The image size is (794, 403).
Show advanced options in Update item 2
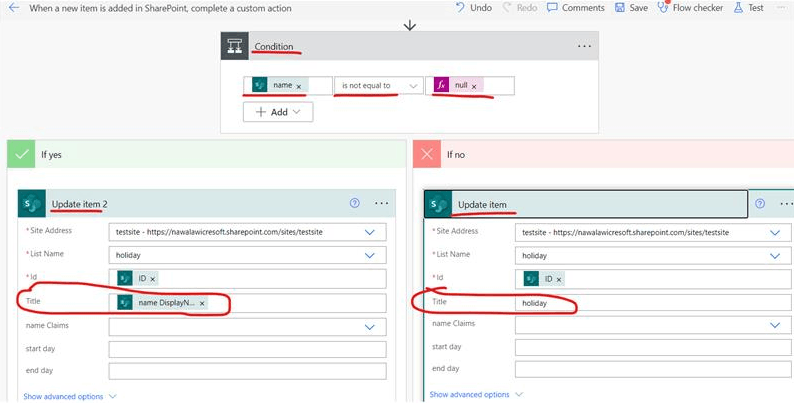tap(70, 396)
